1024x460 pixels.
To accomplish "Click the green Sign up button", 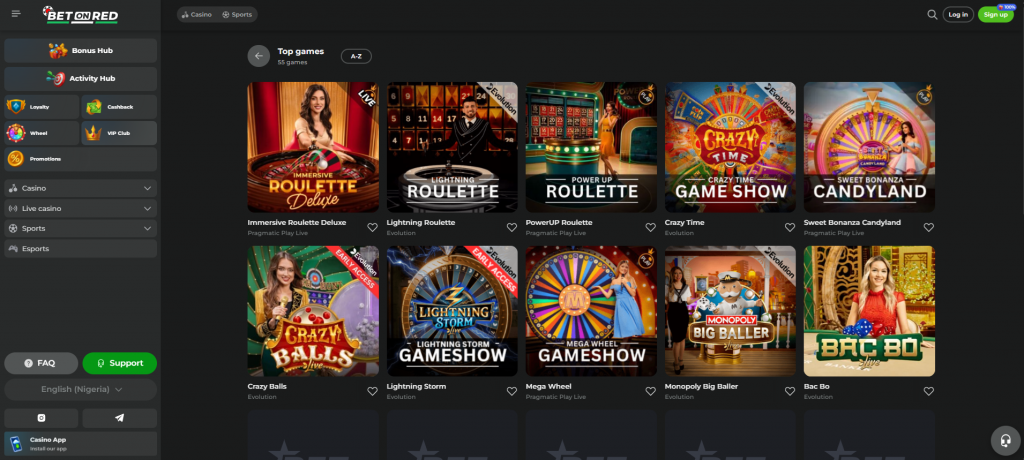I will click(995, 14).
